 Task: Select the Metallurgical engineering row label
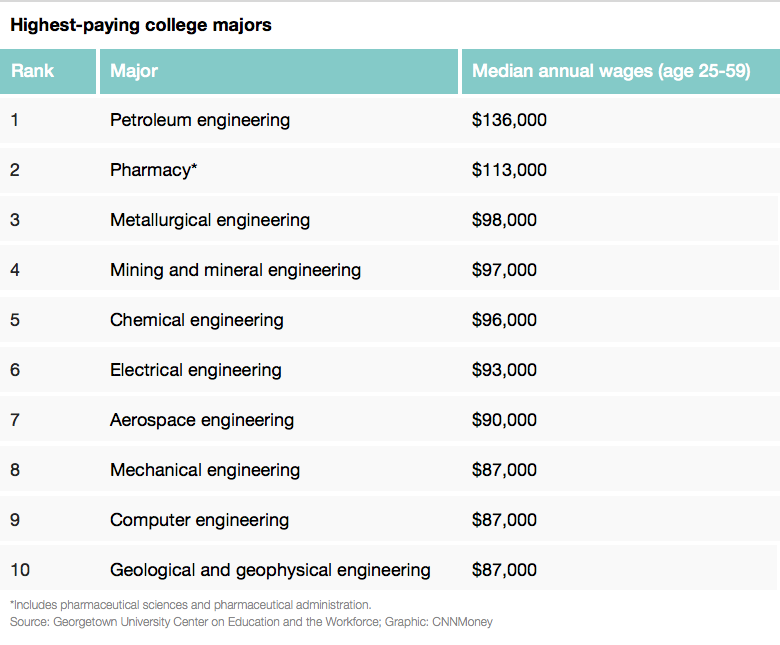210,220
